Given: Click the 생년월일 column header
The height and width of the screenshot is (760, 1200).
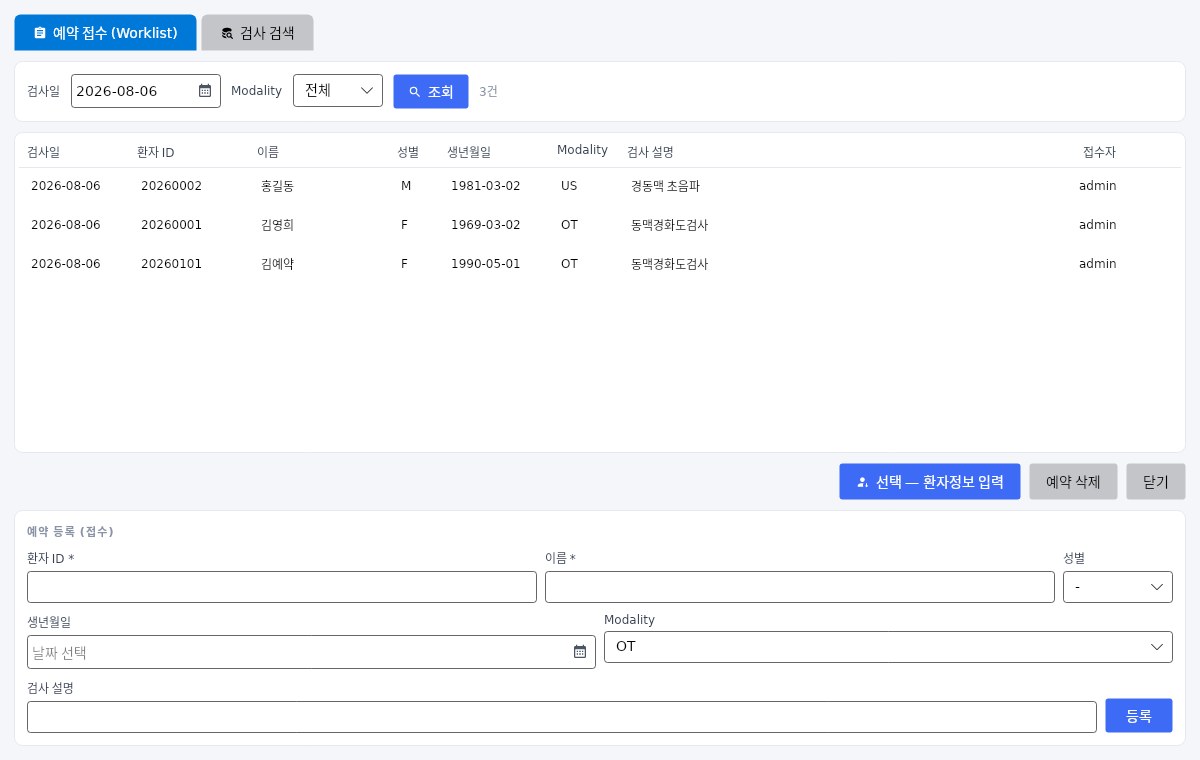Looking at the screenshot, I should (x=469, y=152).
